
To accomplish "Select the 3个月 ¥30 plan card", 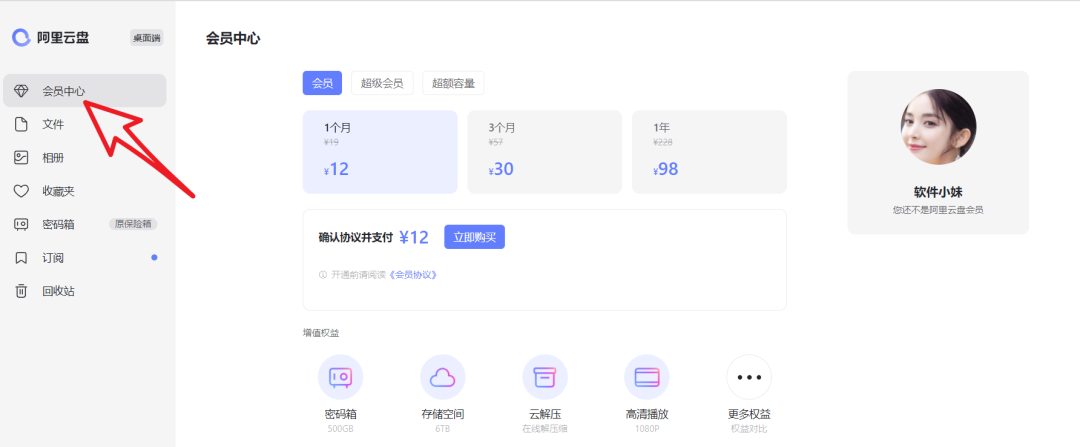I will pos(545,152).
